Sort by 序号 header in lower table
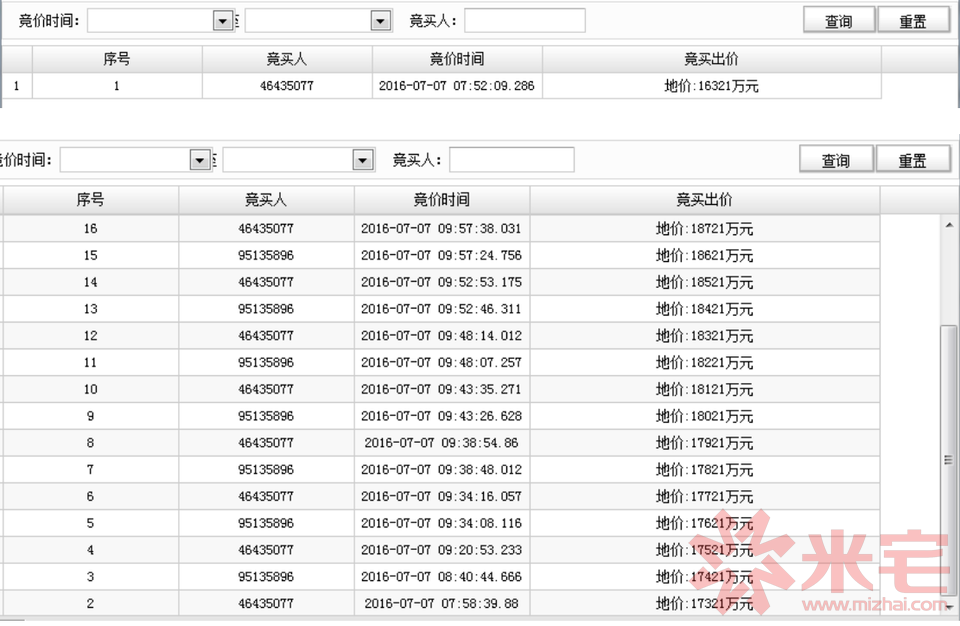The height and width of the screenshot is (626, 960). point(91,200)
